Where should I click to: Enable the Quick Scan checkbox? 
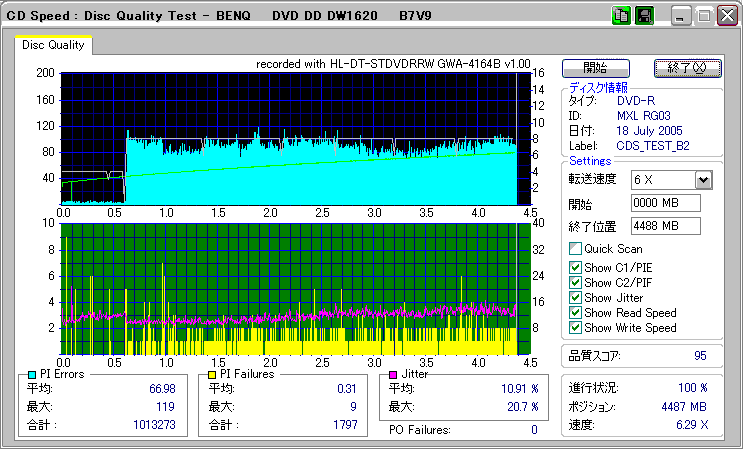pos(575,249)
